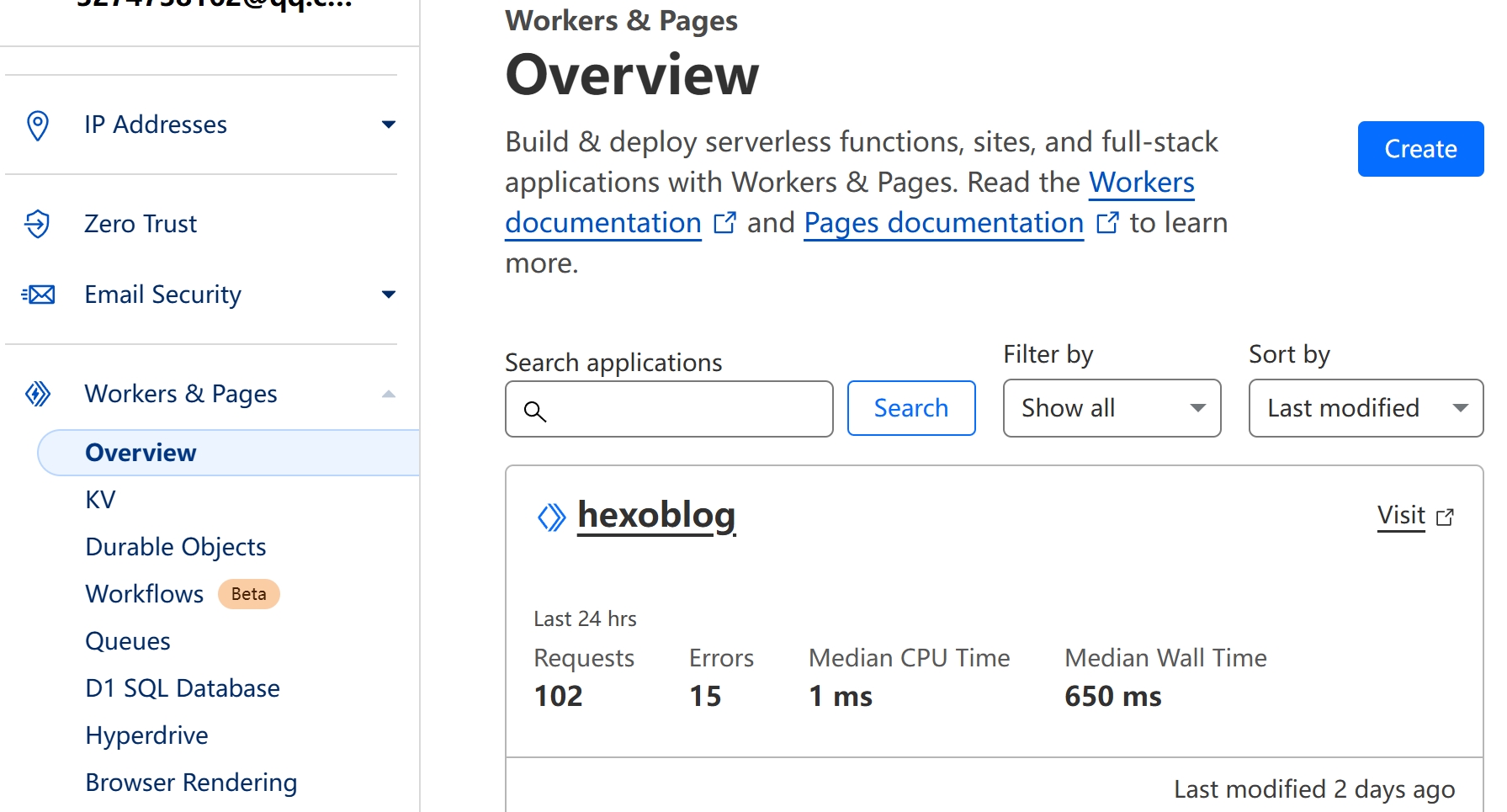Click the Zero Trust shield icon
Image resolution: width=1507 pixels, height=812 pixels.
(x=38, y=224)
